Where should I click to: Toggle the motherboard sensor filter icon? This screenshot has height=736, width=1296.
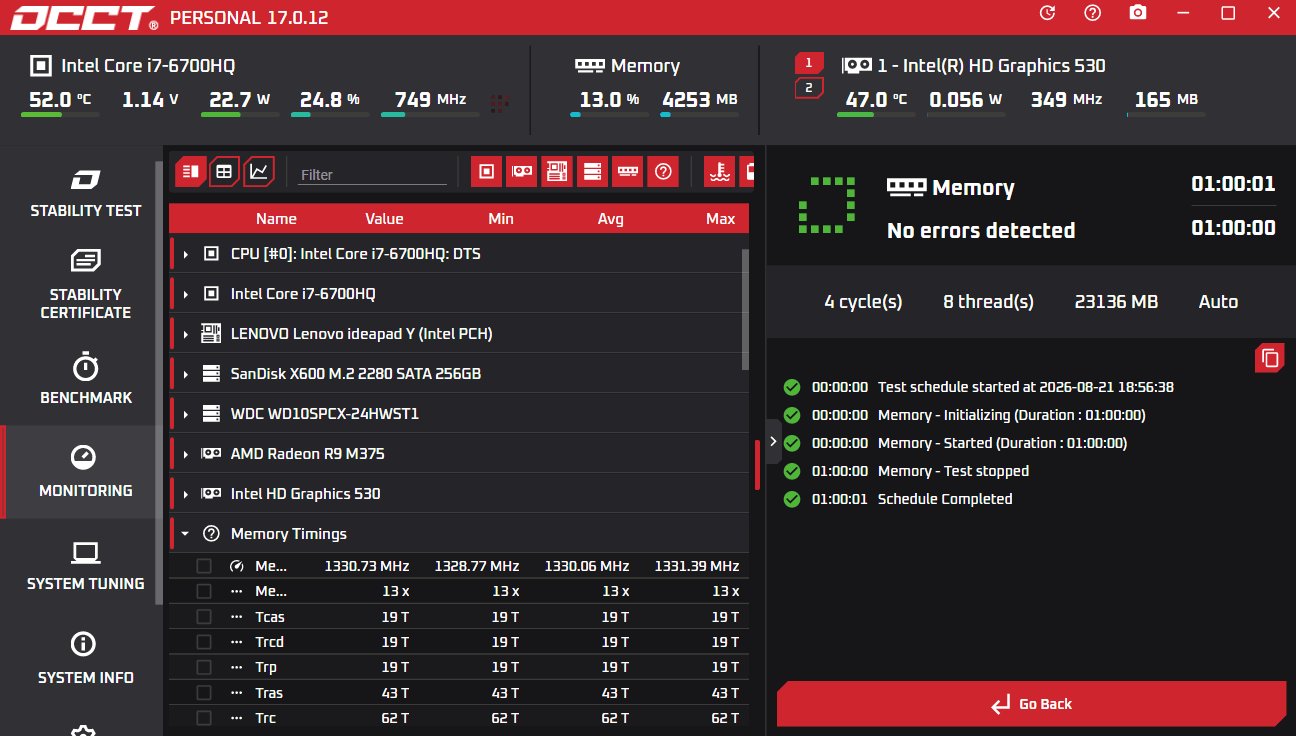(557, 171)
